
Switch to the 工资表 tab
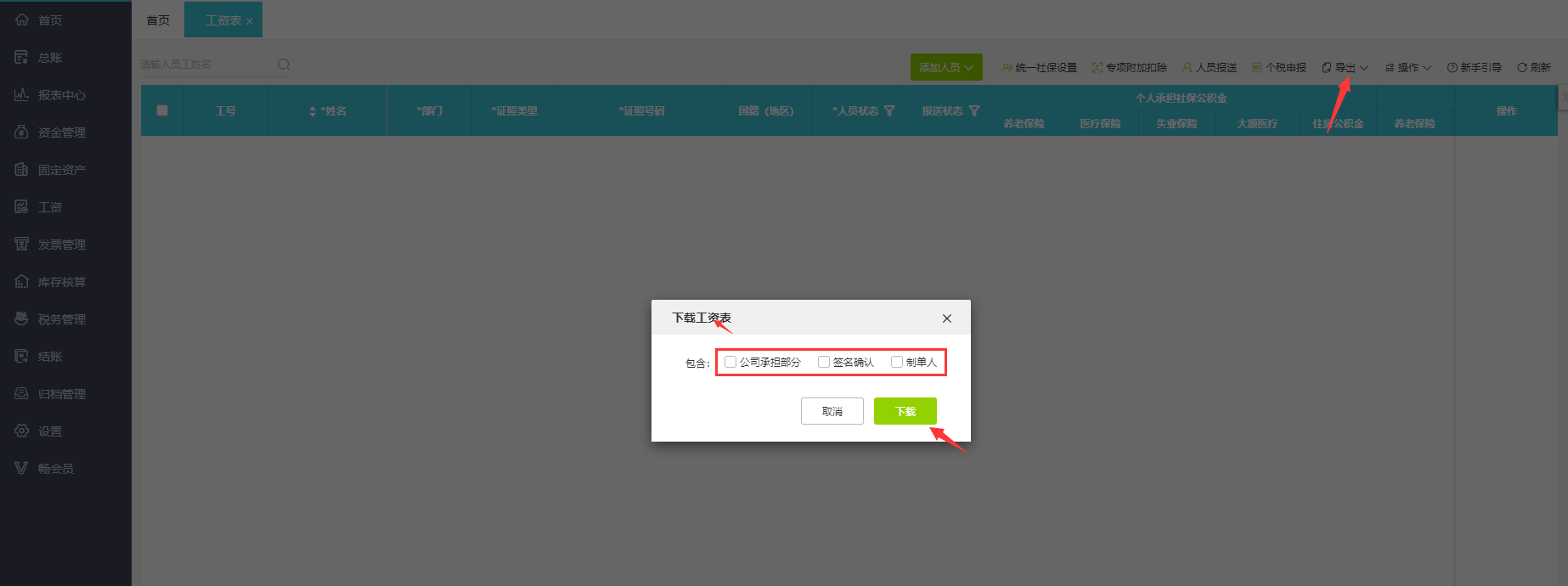tap(223, 20)
